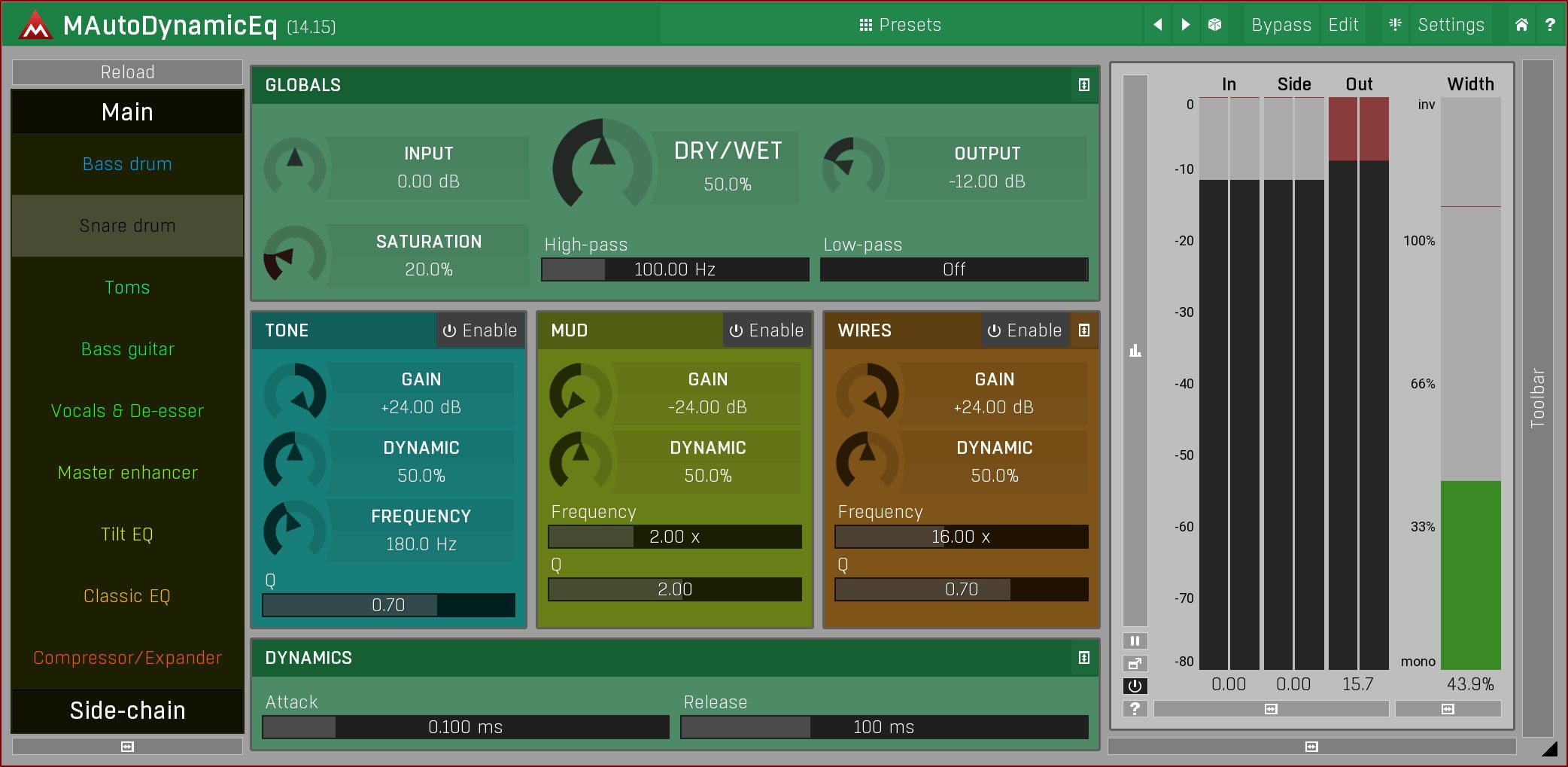Screen dimensions: 1568x767
Task: Click the Reload button
Action: click(x=127, y=72)
